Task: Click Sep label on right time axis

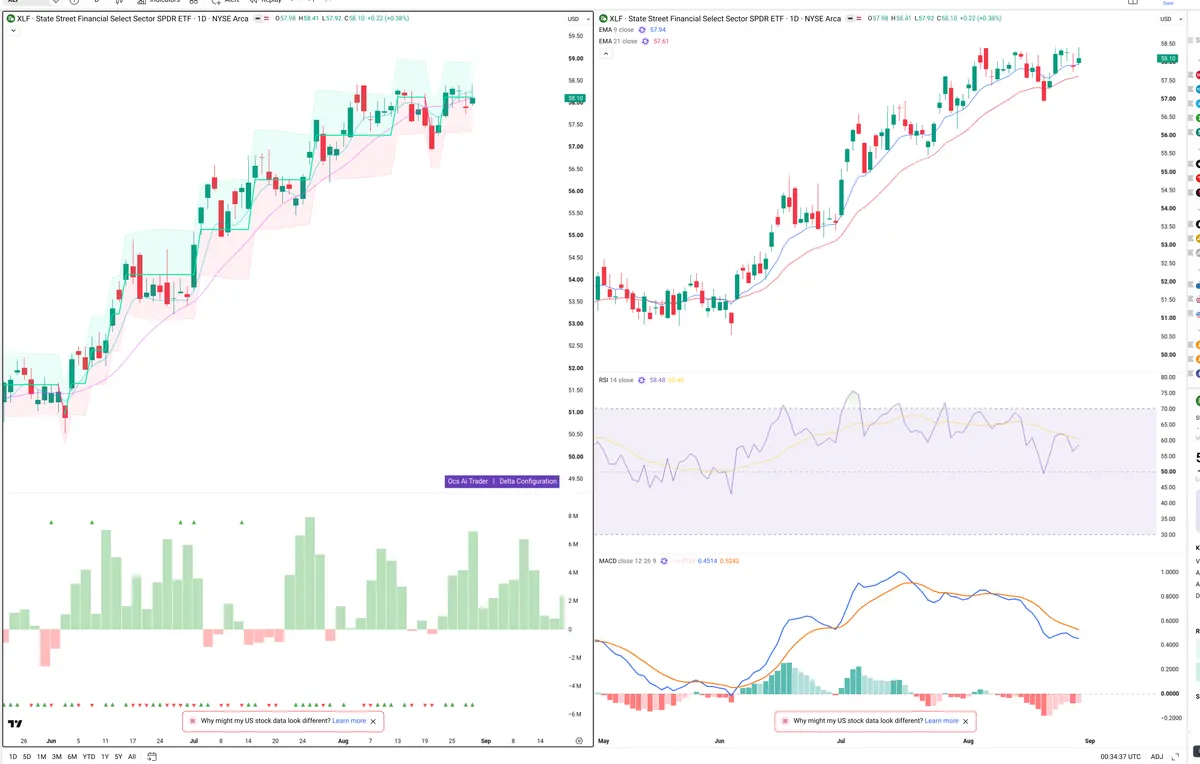Action: click(1090, 741)
